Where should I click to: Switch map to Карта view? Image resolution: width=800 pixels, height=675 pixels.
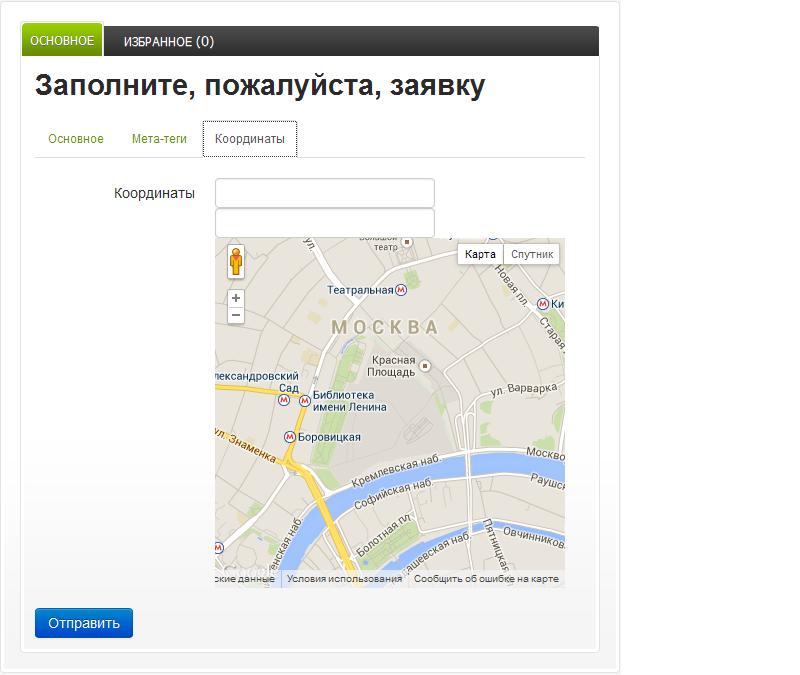480,254
